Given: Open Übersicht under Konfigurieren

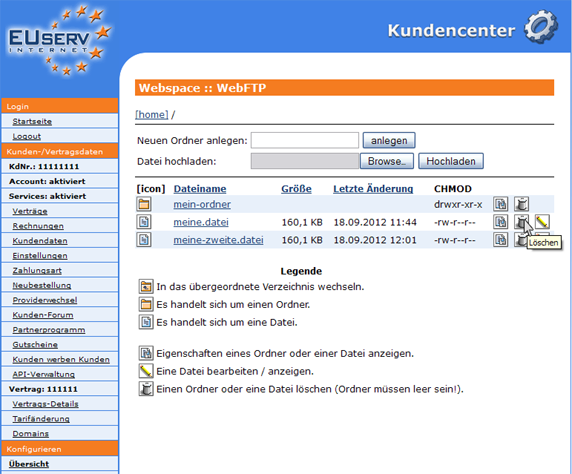Looking at the screenshot, I should click(29, 464).
